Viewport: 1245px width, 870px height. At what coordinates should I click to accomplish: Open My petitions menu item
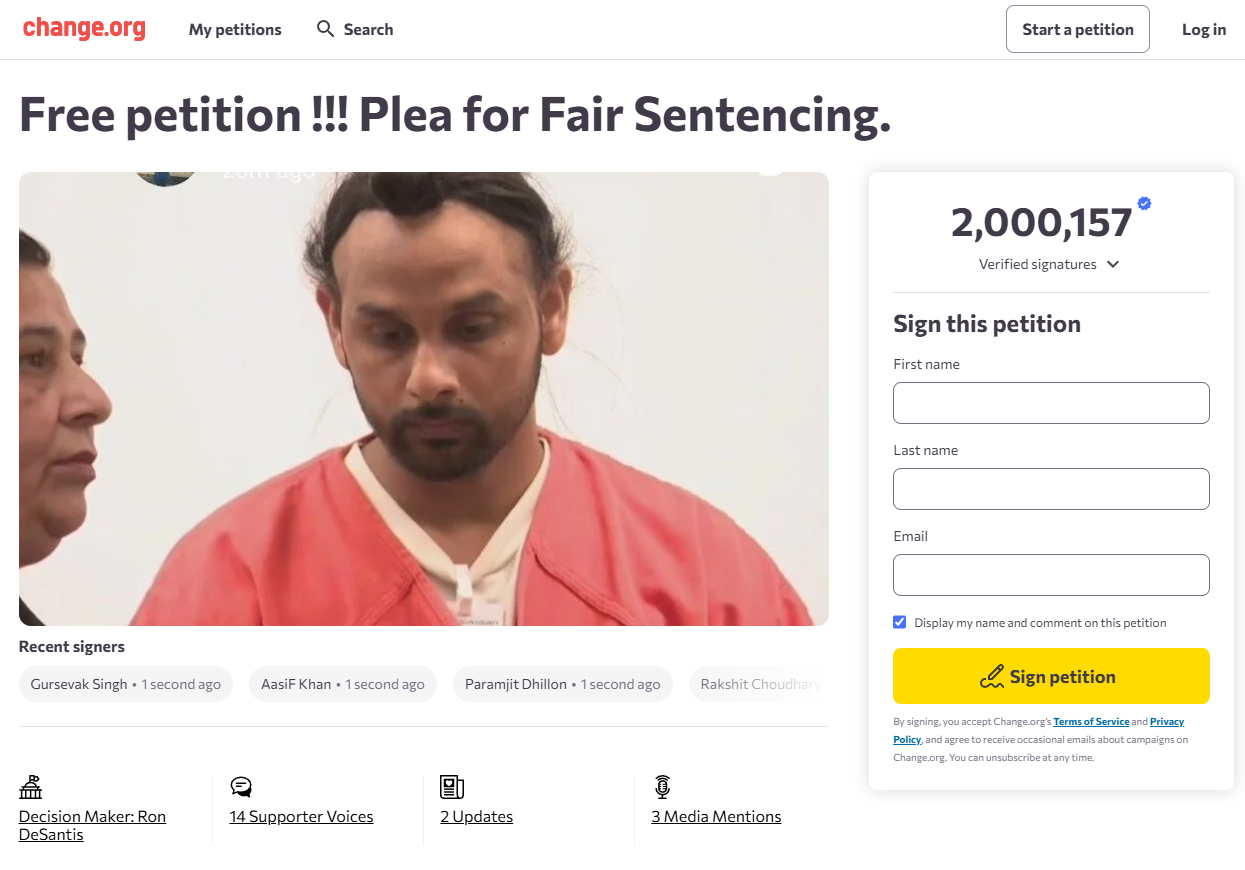(x=235, y=29)
